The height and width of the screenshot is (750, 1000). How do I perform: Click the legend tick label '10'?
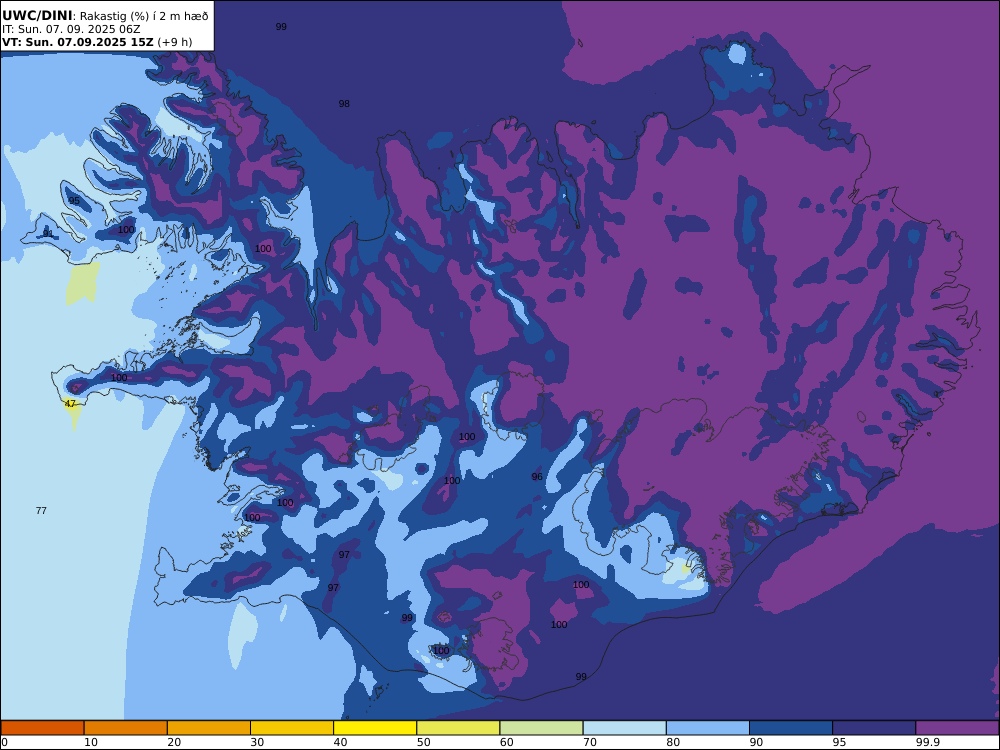click(91, 742)
